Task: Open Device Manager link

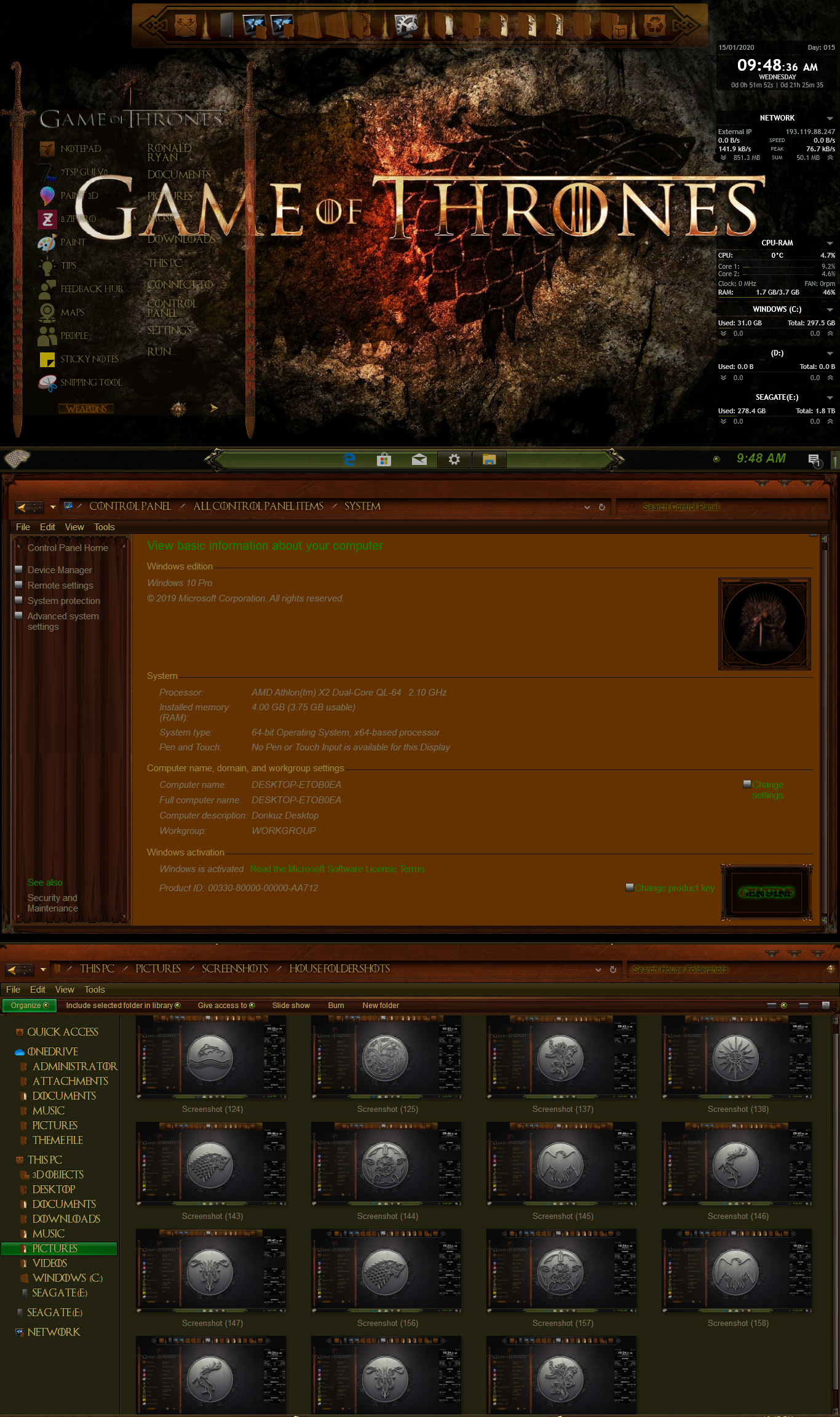Action: 60,570
